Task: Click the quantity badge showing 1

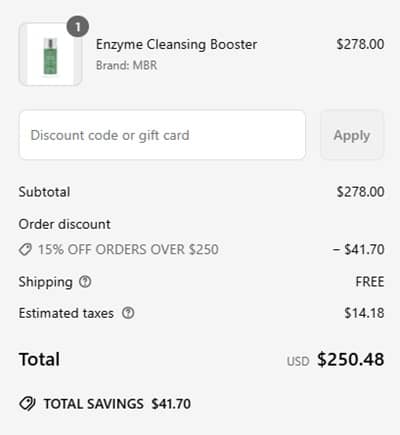Action: coord(78,27)
